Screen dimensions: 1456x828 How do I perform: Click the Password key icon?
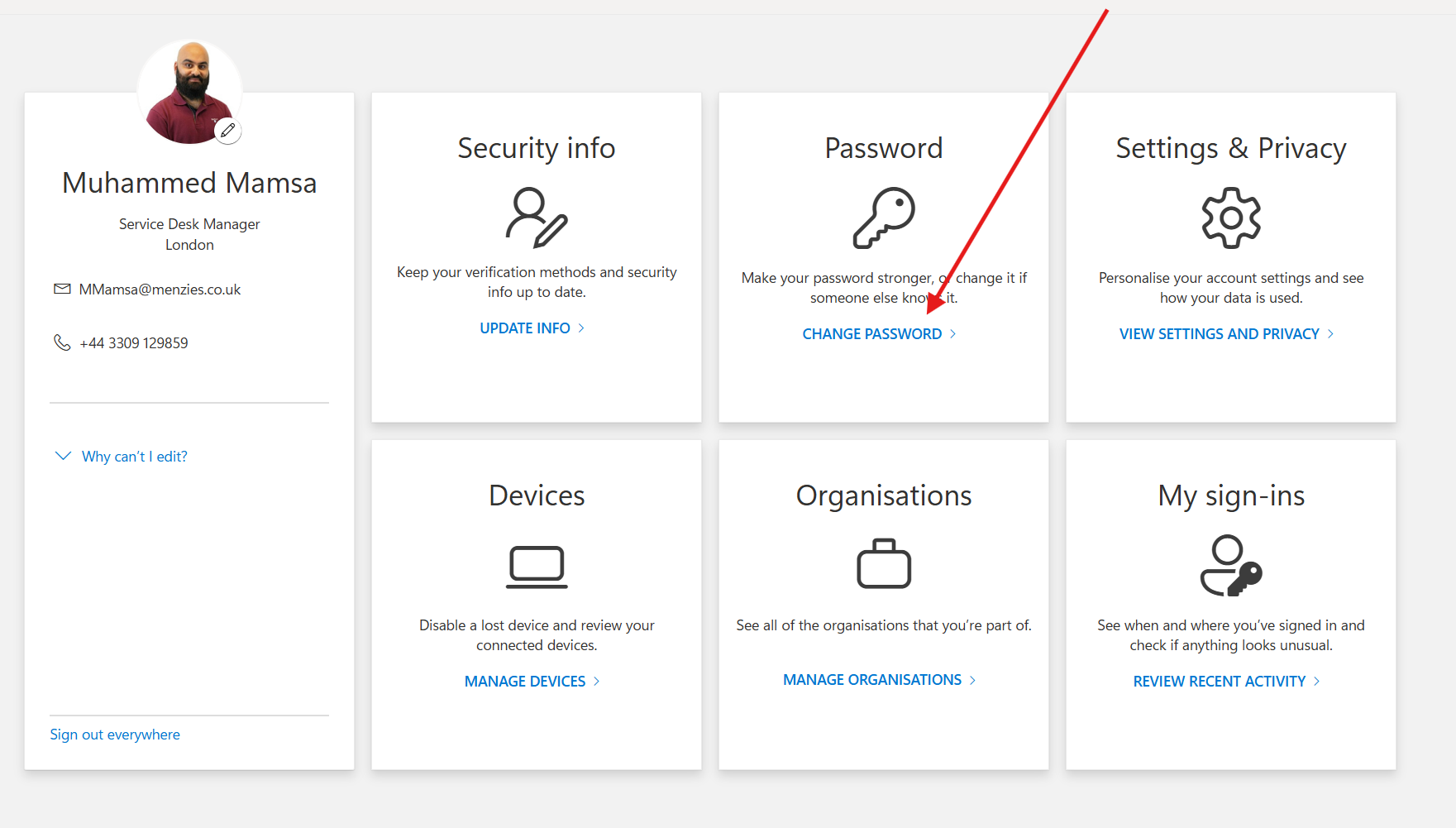click(x=884, y=218)
